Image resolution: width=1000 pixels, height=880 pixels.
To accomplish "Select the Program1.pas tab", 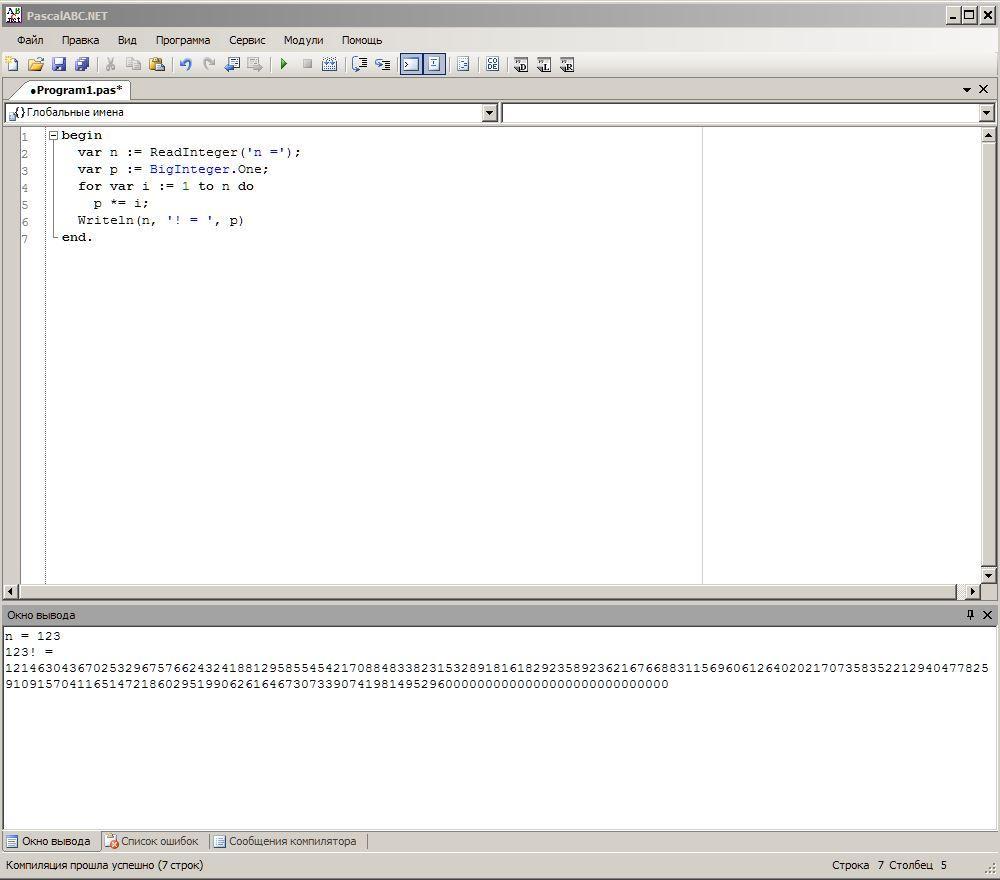I will (75, 90).
